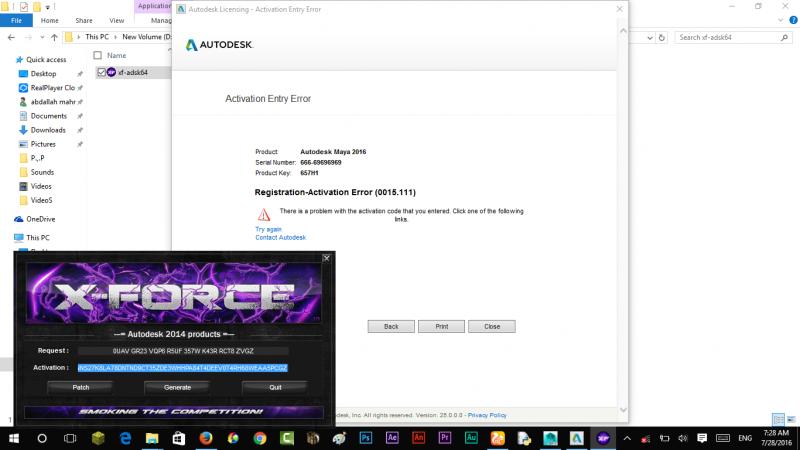Launch Adobe Animate taskbar icon
Viewport: 800px width, 450px height.
click(x=418, y=438)
